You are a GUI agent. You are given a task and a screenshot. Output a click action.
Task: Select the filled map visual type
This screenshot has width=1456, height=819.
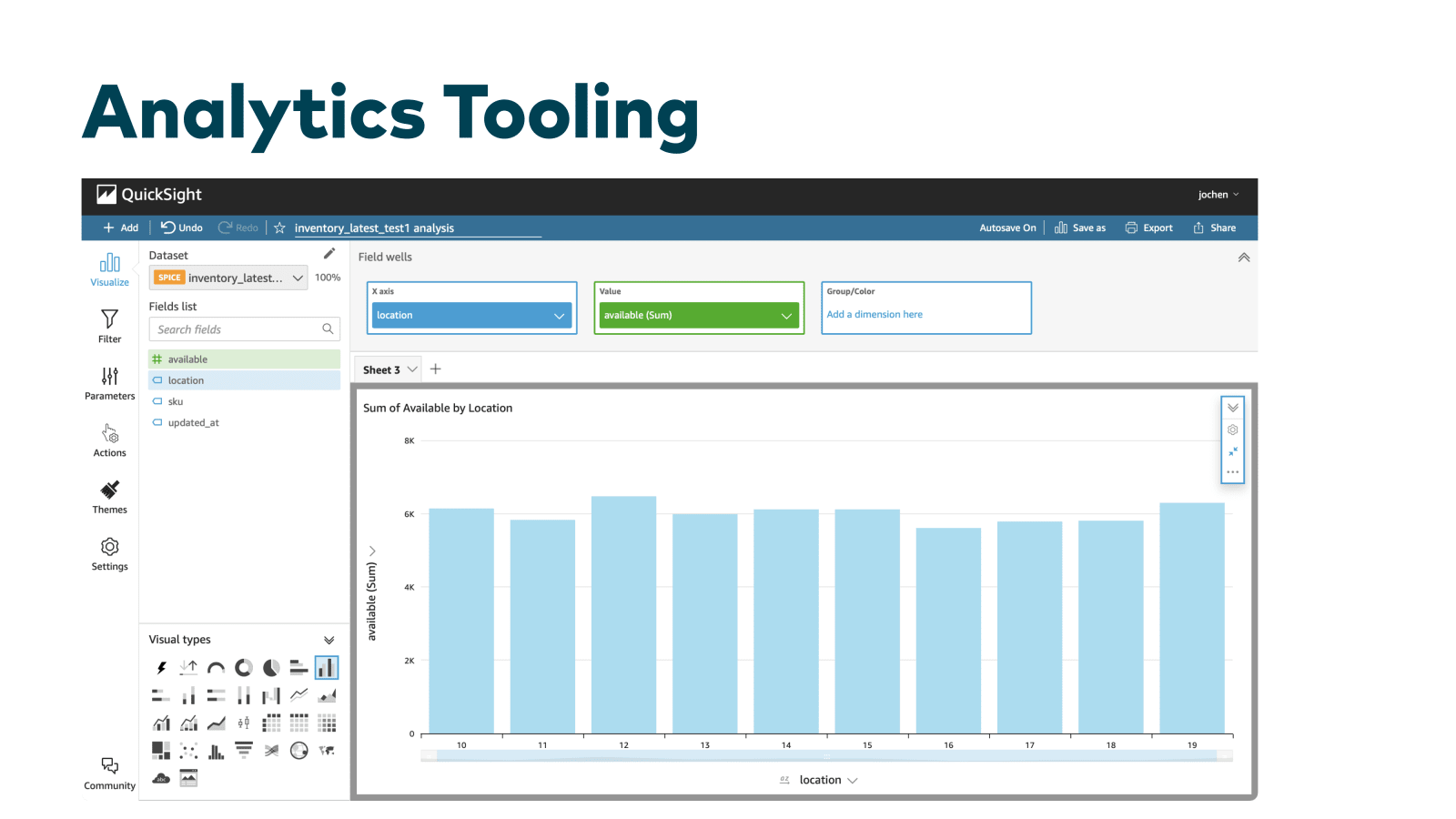(x=327, y=751)
